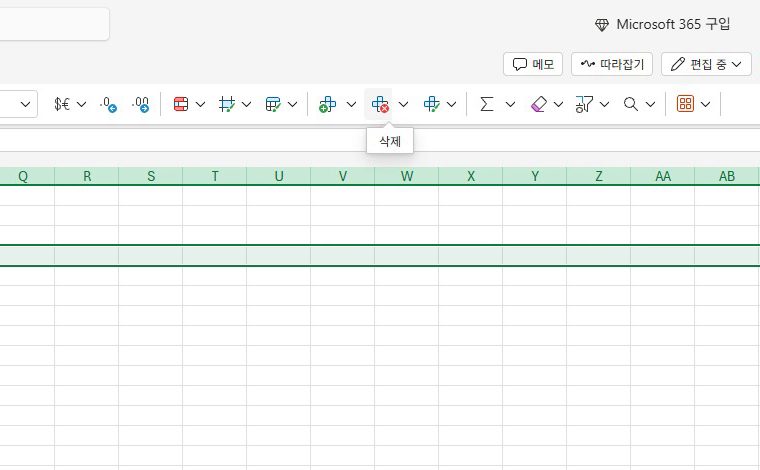The width and height of the screenshot is (760, 470).
Task: Expand the delete cells dropdown arrow
Action: coord(403,104)
